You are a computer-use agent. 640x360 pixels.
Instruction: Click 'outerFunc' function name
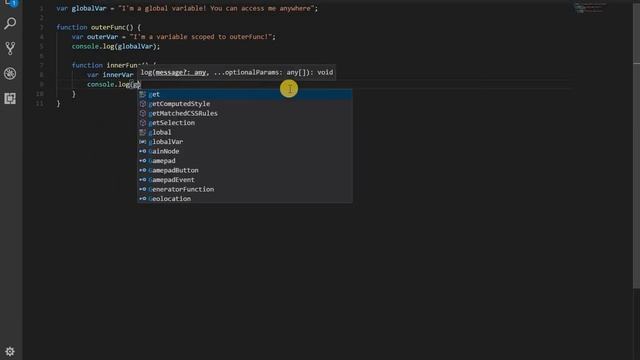coord(108,27)
